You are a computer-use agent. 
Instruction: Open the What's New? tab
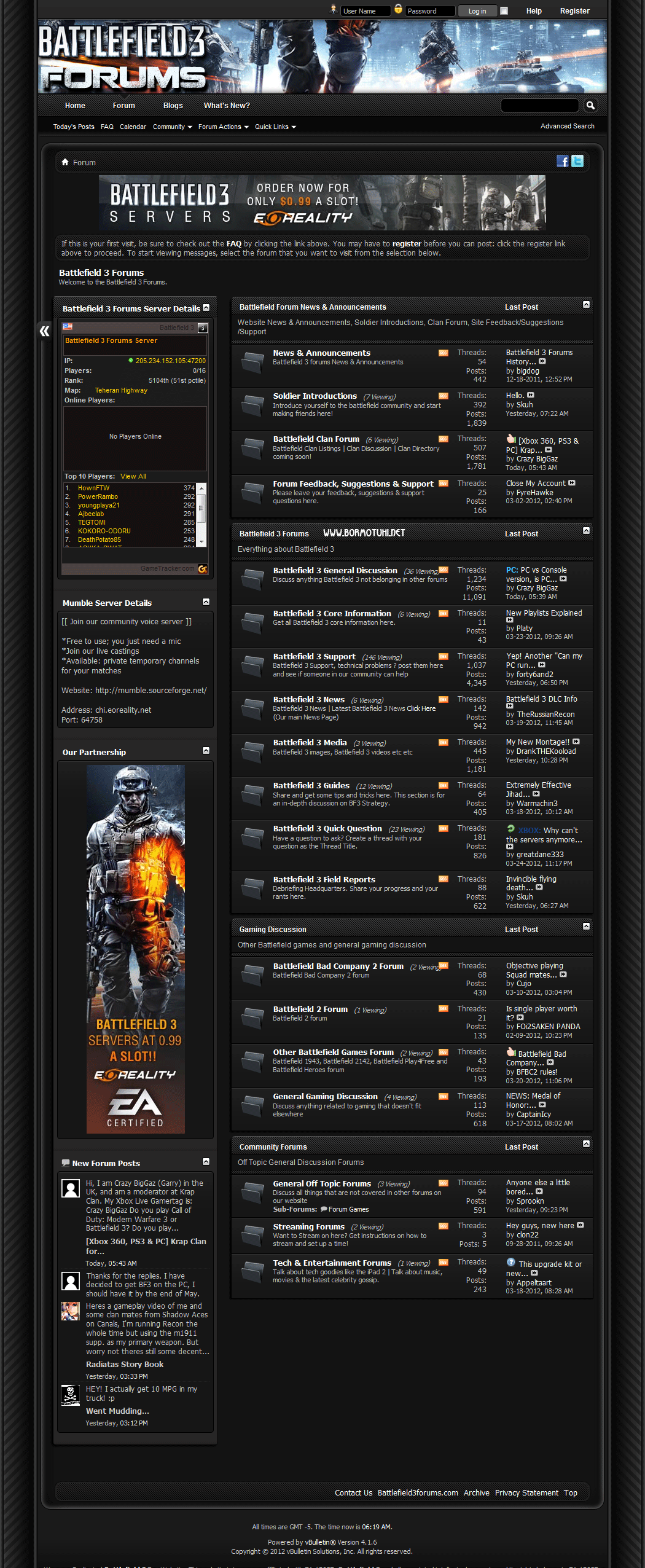(227, 106)
